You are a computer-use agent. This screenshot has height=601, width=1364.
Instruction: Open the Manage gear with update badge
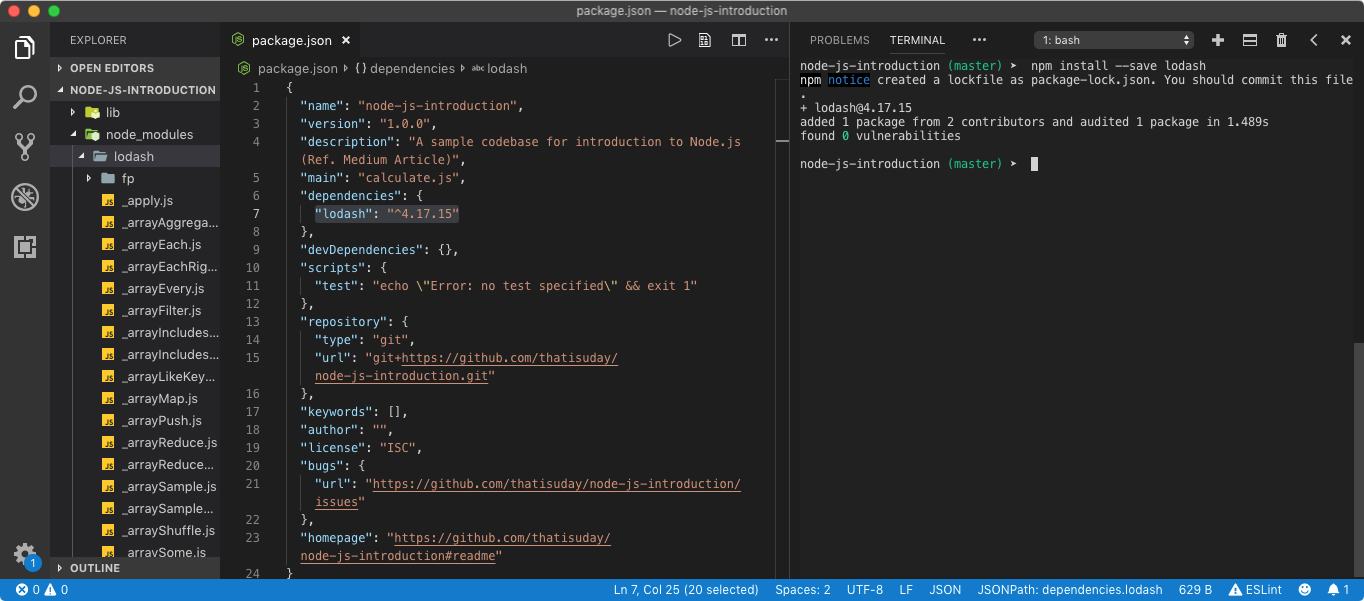(25, 555)
